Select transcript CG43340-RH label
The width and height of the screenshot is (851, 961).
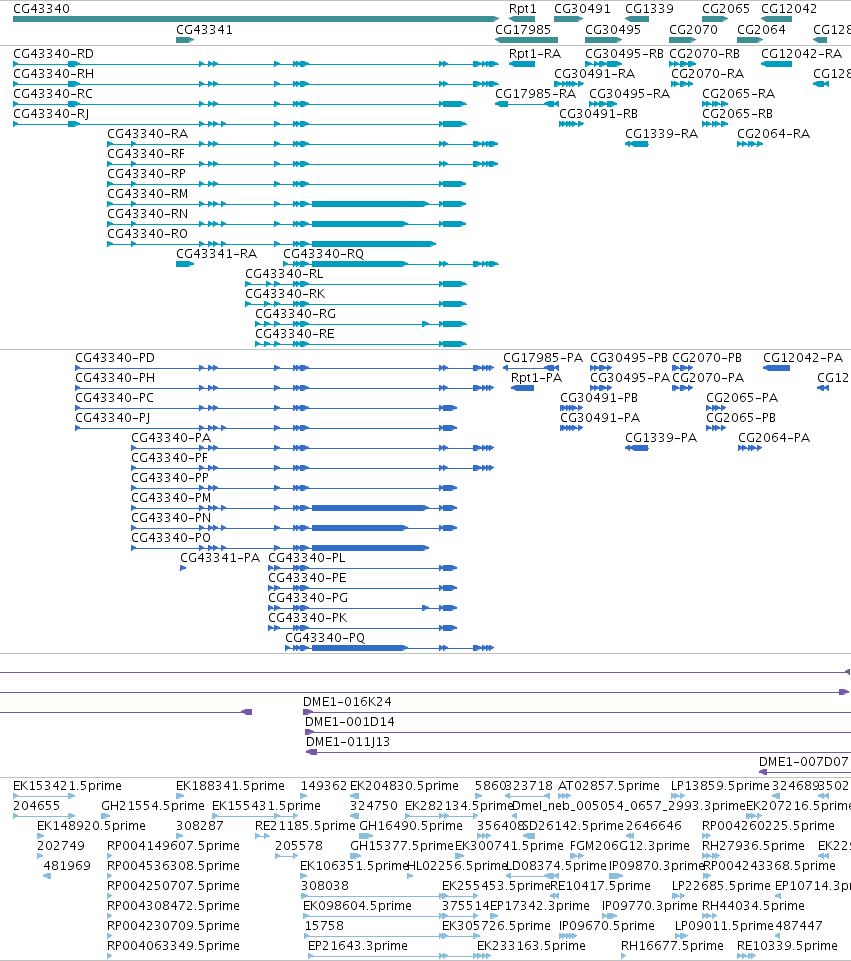pos(53,74)
